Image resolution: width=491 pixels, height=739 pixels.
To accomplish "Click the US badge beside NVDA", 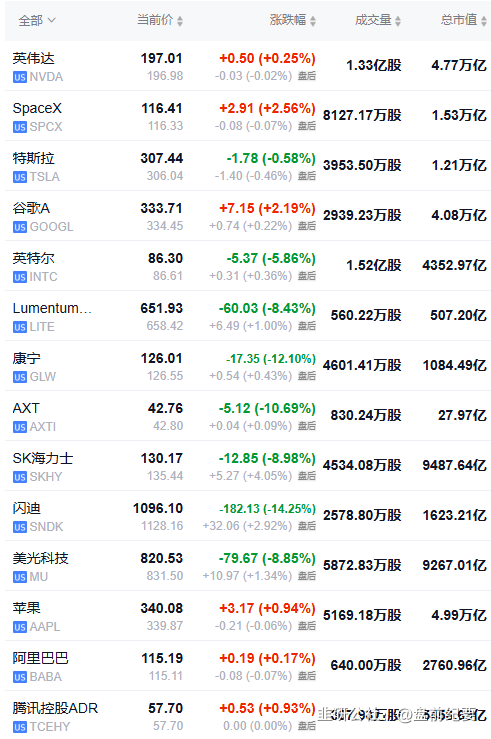I will click(20, 77).
